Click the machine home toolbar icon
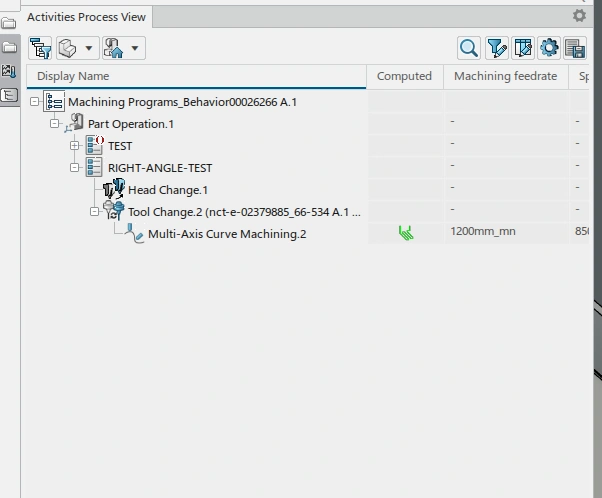Viewport: 602px width, 498px height. click(113, 48)
